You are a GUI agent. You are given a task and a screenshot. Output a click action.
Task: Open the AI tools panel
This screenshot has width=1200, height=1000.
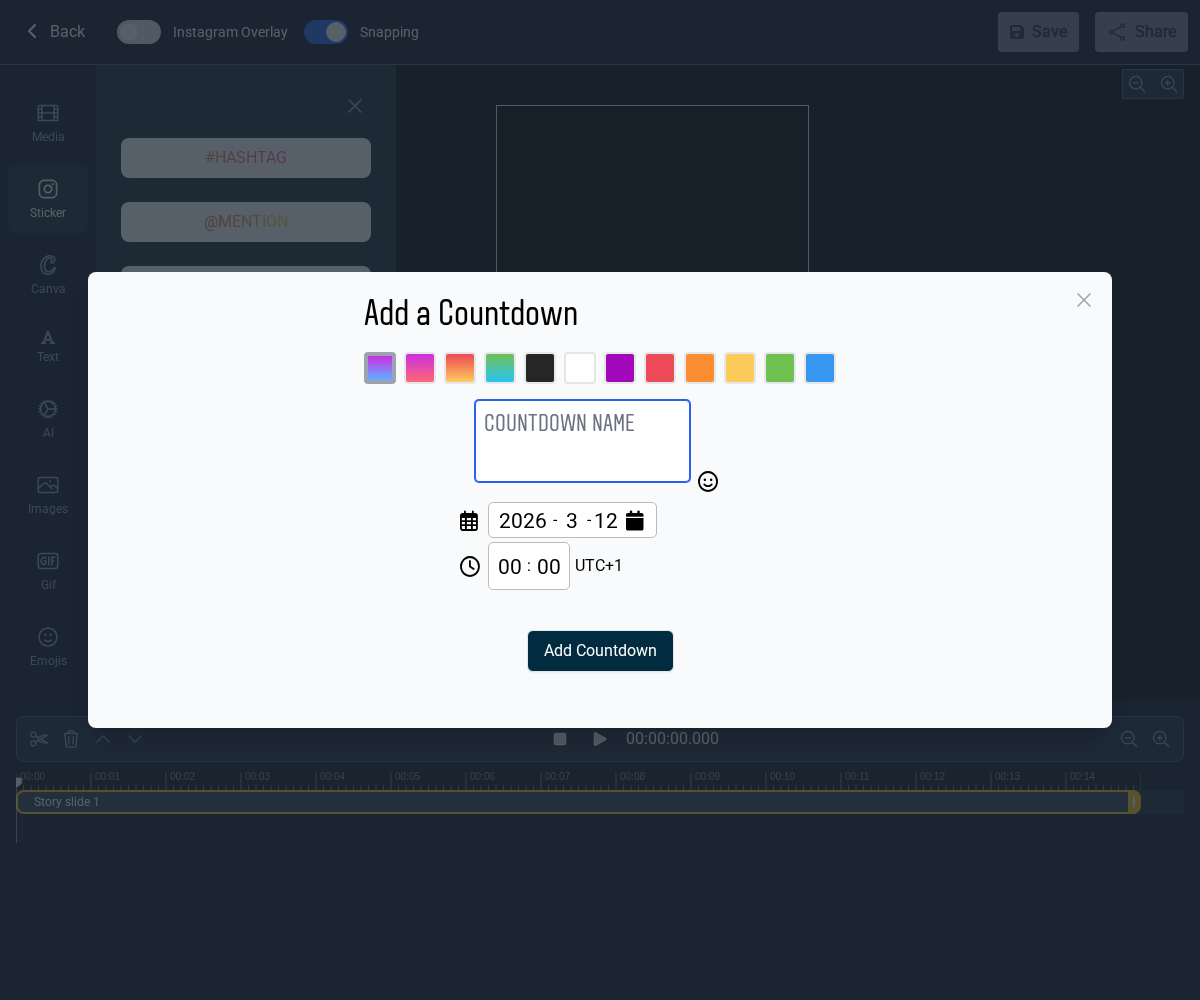tap(47, 418)
